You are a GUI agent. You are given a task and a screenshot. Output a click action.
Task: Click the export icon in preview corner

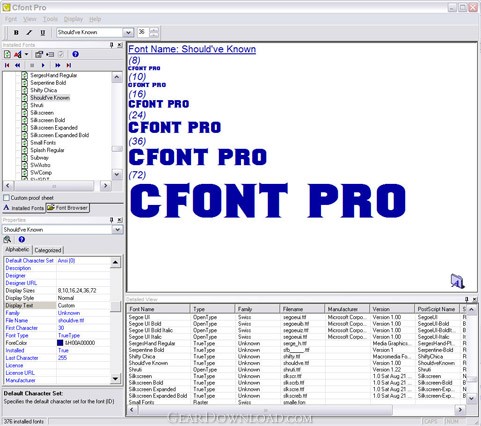click(457, 281)
